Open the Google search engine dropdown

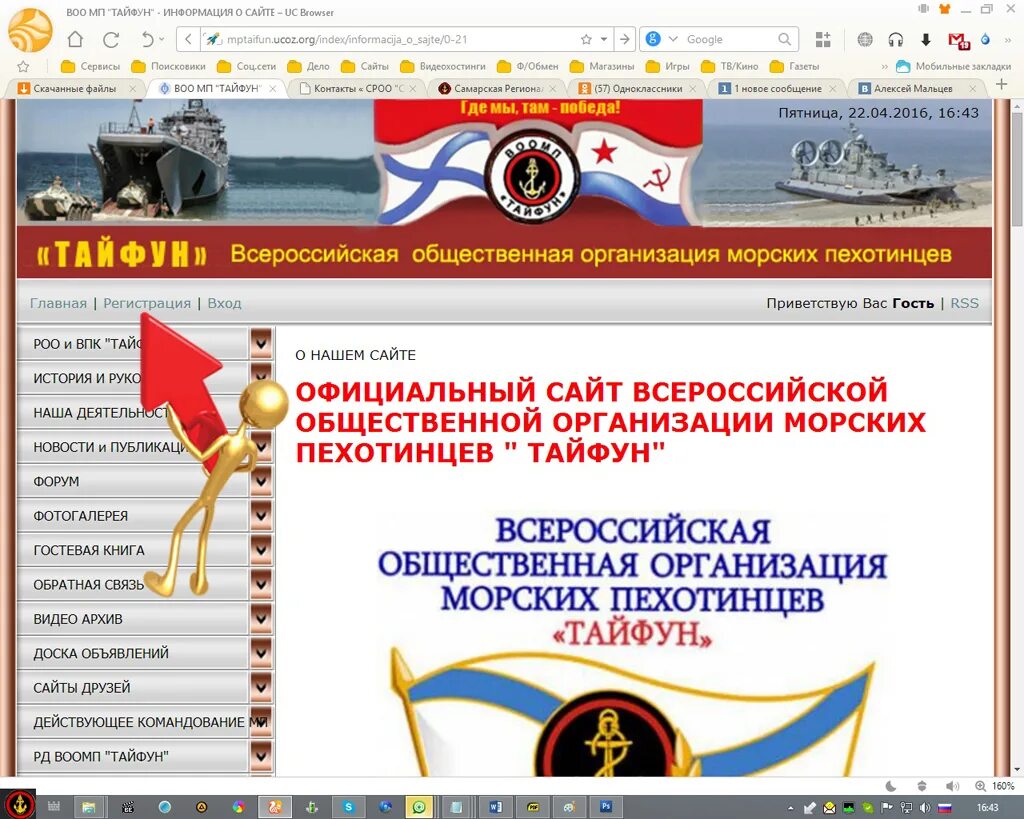point(673,38)
